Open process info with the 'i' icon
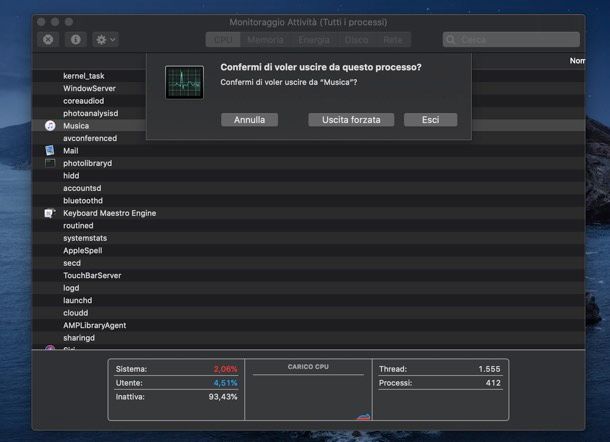 tap(75, 40)
